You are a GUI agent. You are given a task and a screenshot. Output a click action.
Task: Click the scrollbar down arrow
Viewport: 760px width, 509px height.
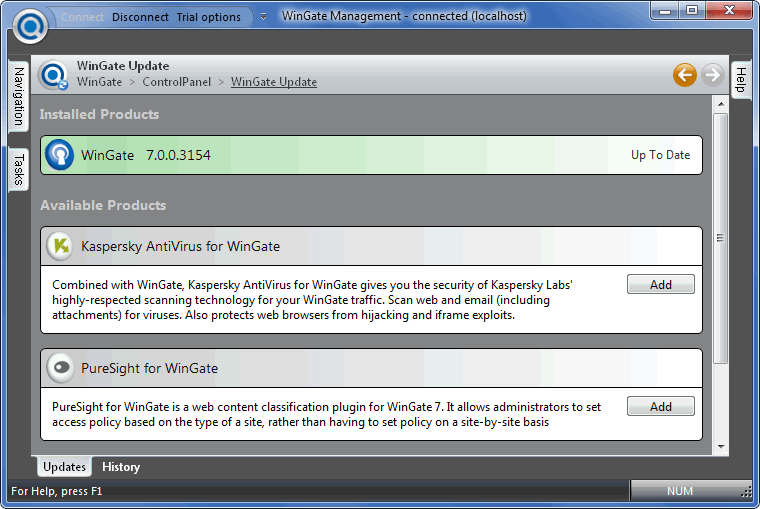coord(721,447)
